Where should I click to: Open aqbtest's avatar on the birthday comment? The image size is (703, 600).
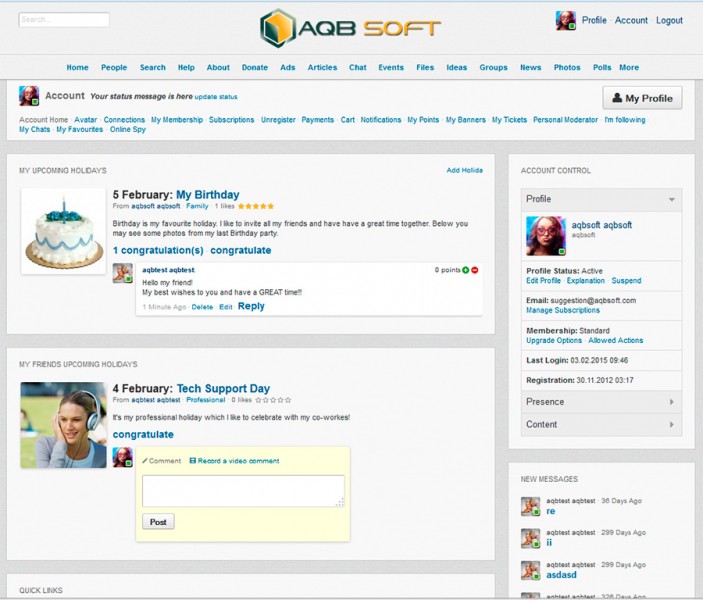point(123,273)
